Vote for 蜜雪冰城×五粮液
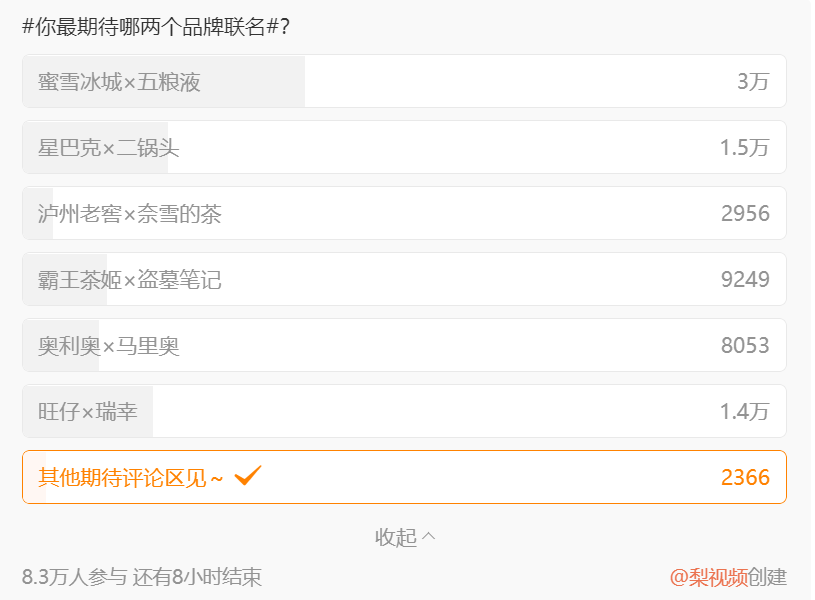 coord(120,82)
